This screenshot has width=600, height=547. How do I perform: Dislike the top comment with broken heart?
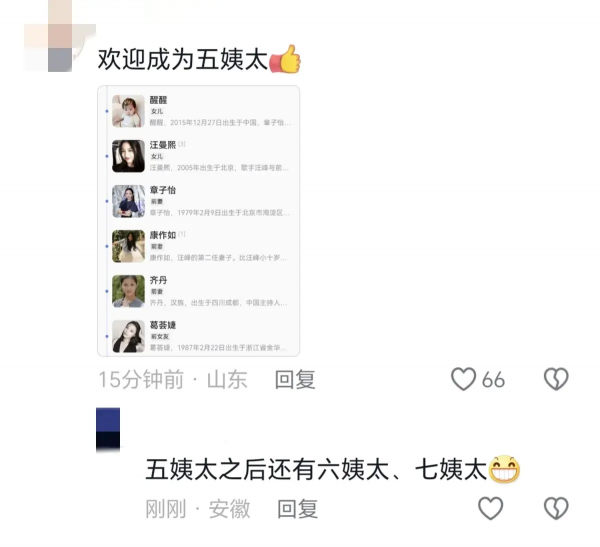click(556, 379)
